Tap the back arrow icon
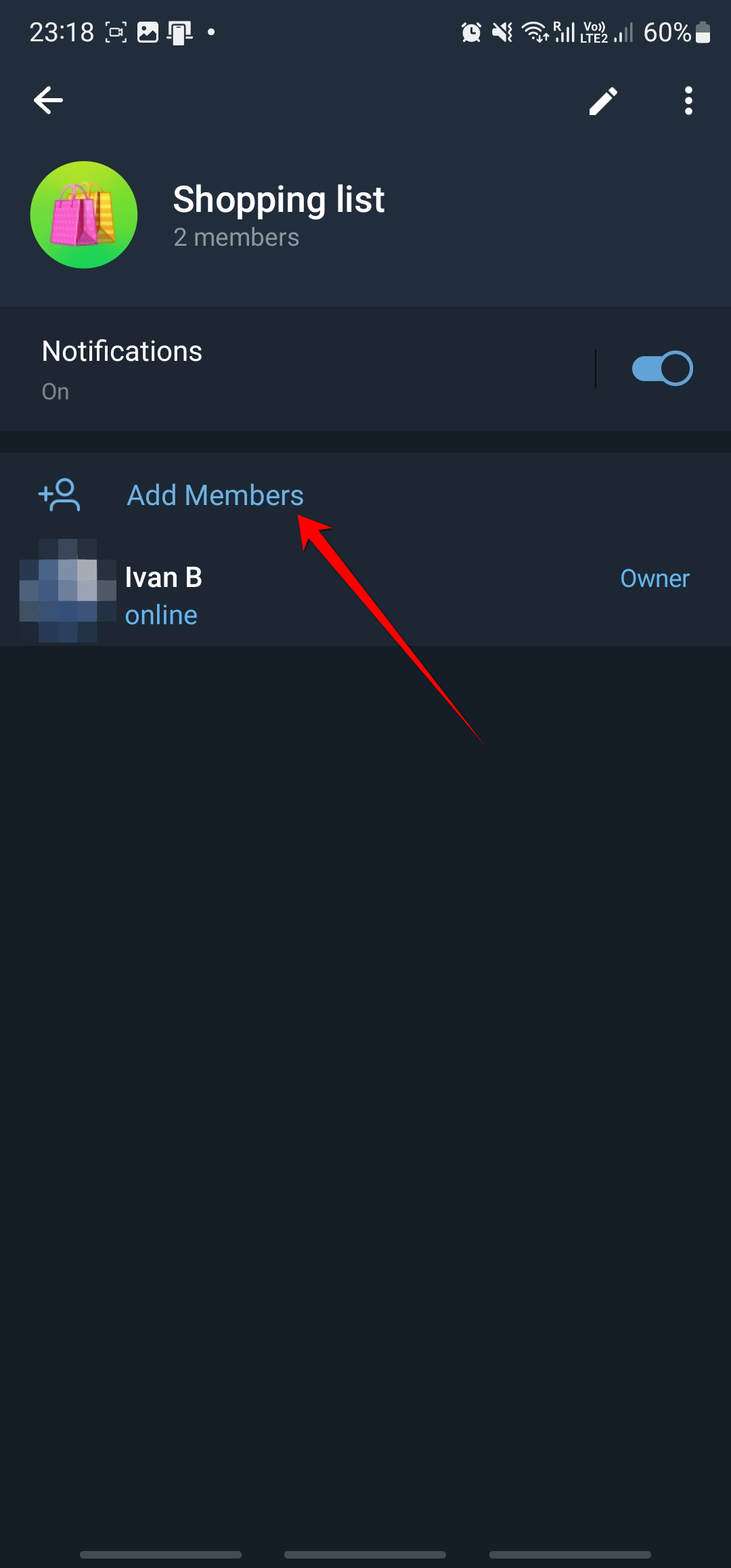 coord(48,100)
